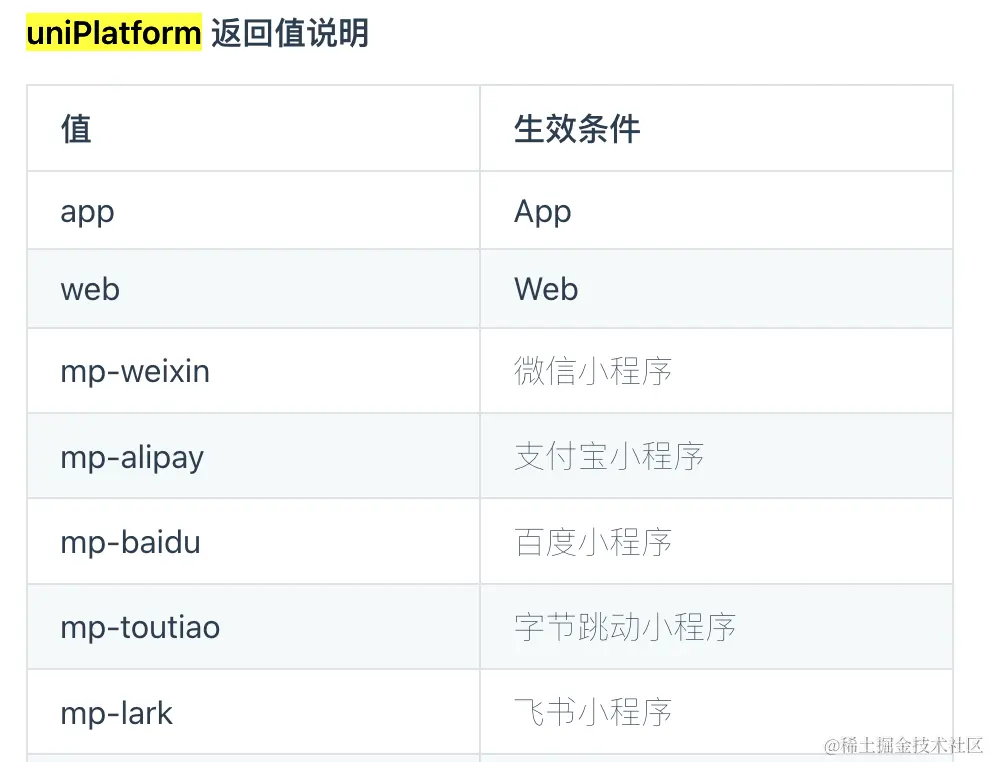Click the Web condition cell

716,289
